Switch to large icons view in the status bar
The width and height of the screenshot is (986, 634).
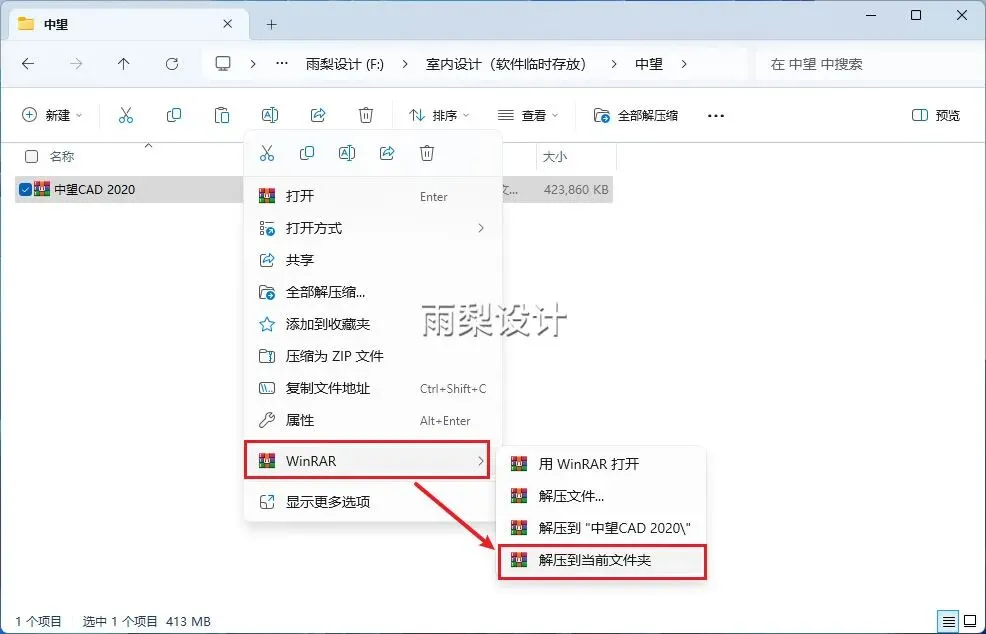tap(970, 621)
